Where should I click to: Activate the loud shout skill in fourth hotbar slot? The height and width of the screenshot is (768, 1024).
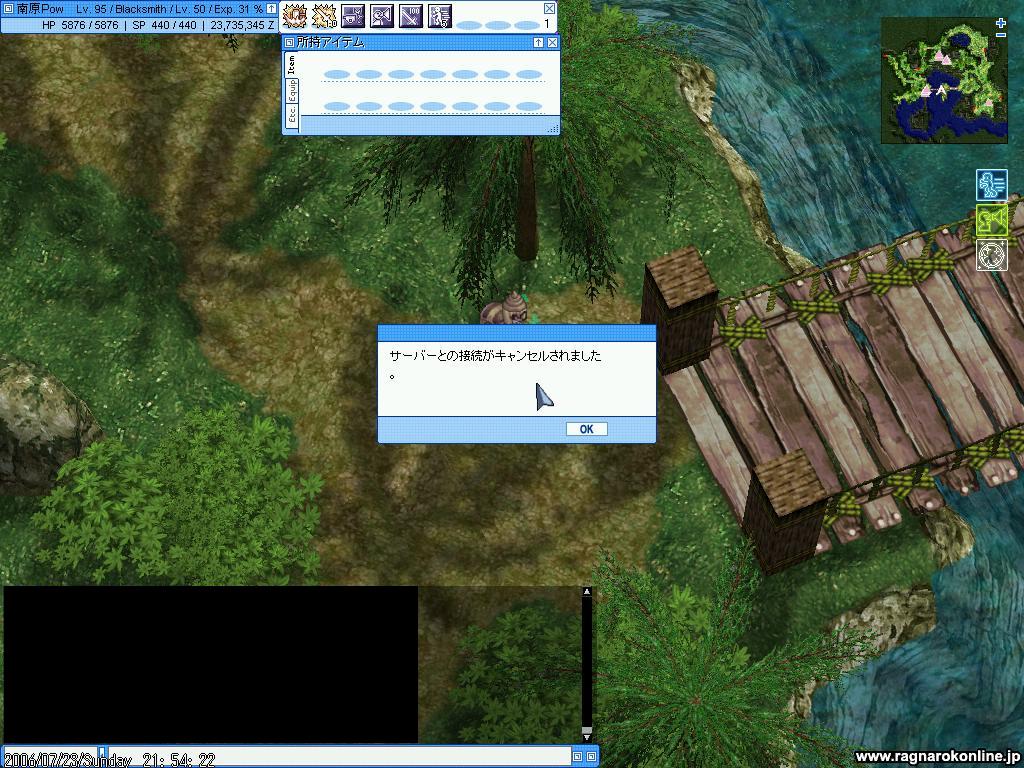(382, 16)
